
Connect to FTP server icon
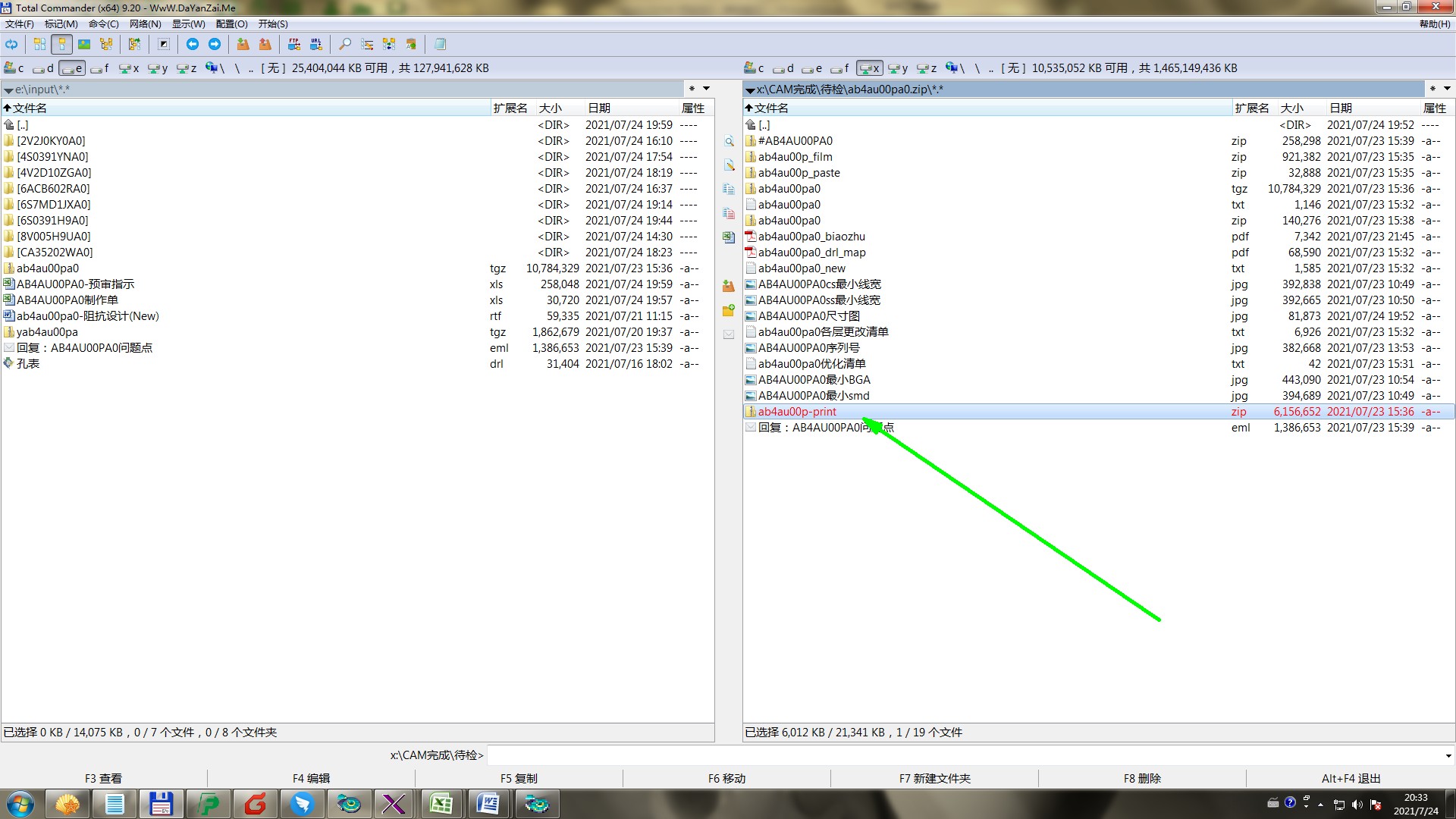click(294, 44)
